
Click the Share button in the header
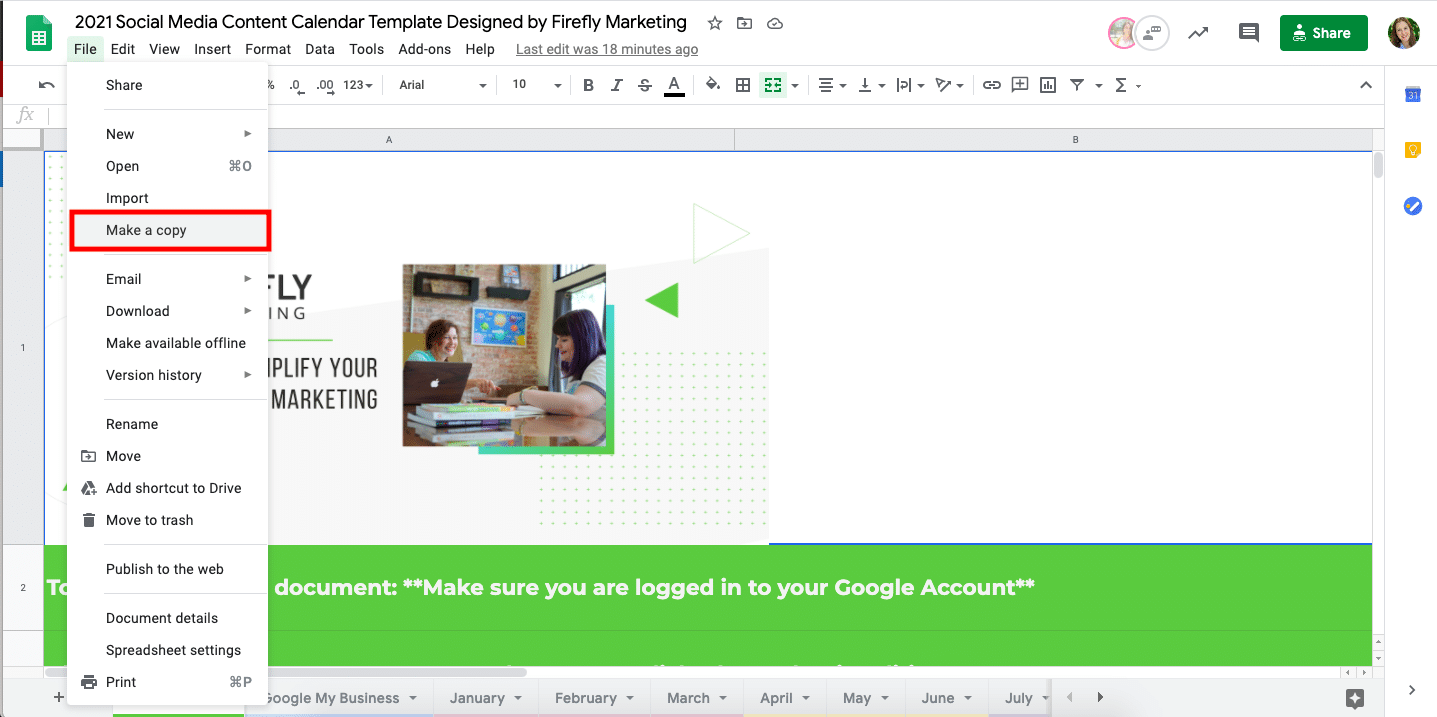point(1323,33)
